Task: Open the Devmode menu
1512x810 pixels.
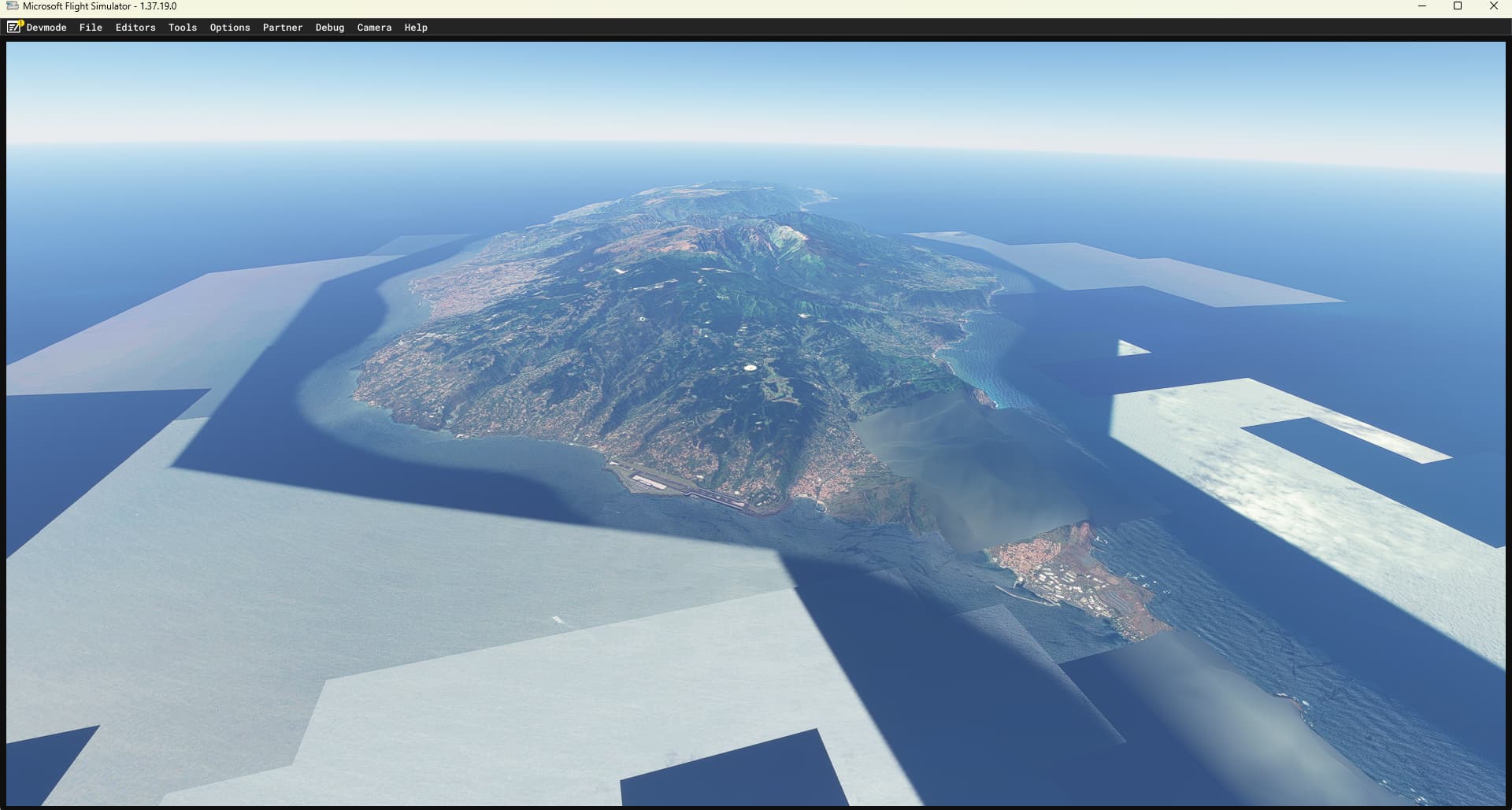Action: 46,28
